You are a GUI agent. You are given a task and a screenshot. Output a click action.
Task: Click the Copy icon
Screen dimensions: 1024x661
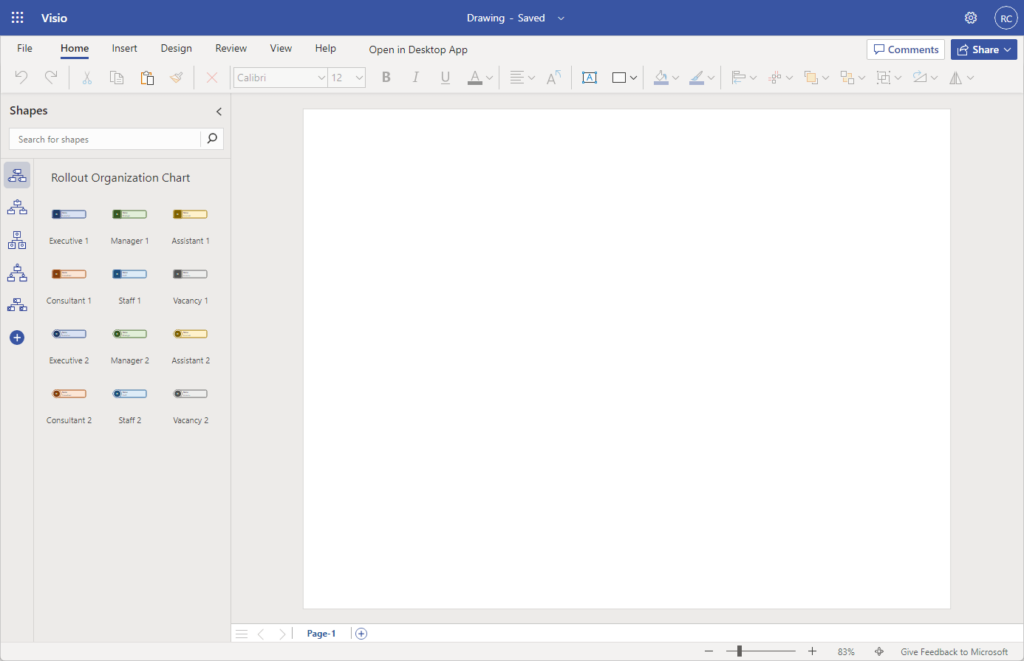[117, 78]
